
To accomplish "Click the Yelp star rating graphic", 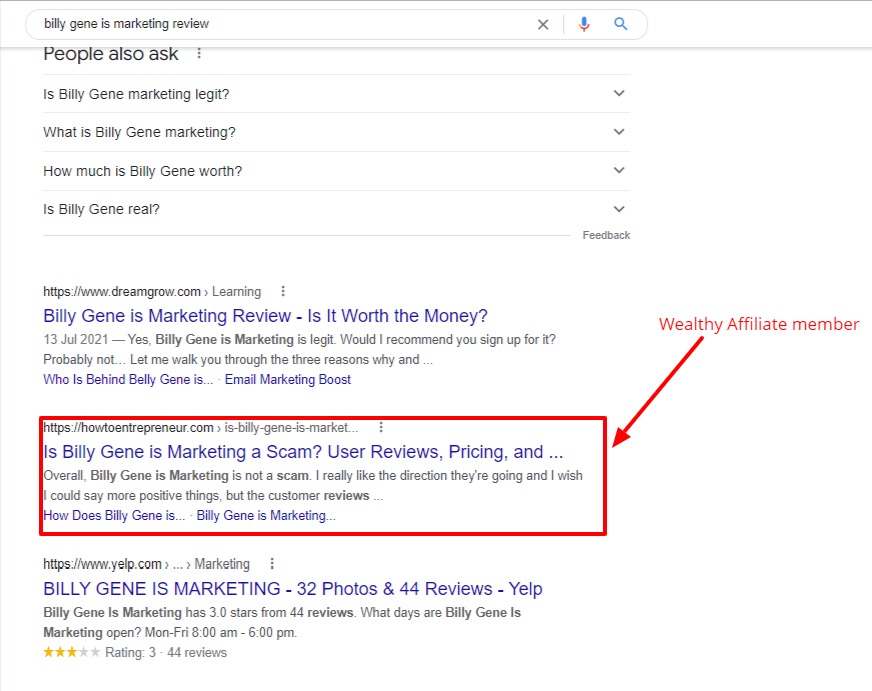I will [72, 652].
